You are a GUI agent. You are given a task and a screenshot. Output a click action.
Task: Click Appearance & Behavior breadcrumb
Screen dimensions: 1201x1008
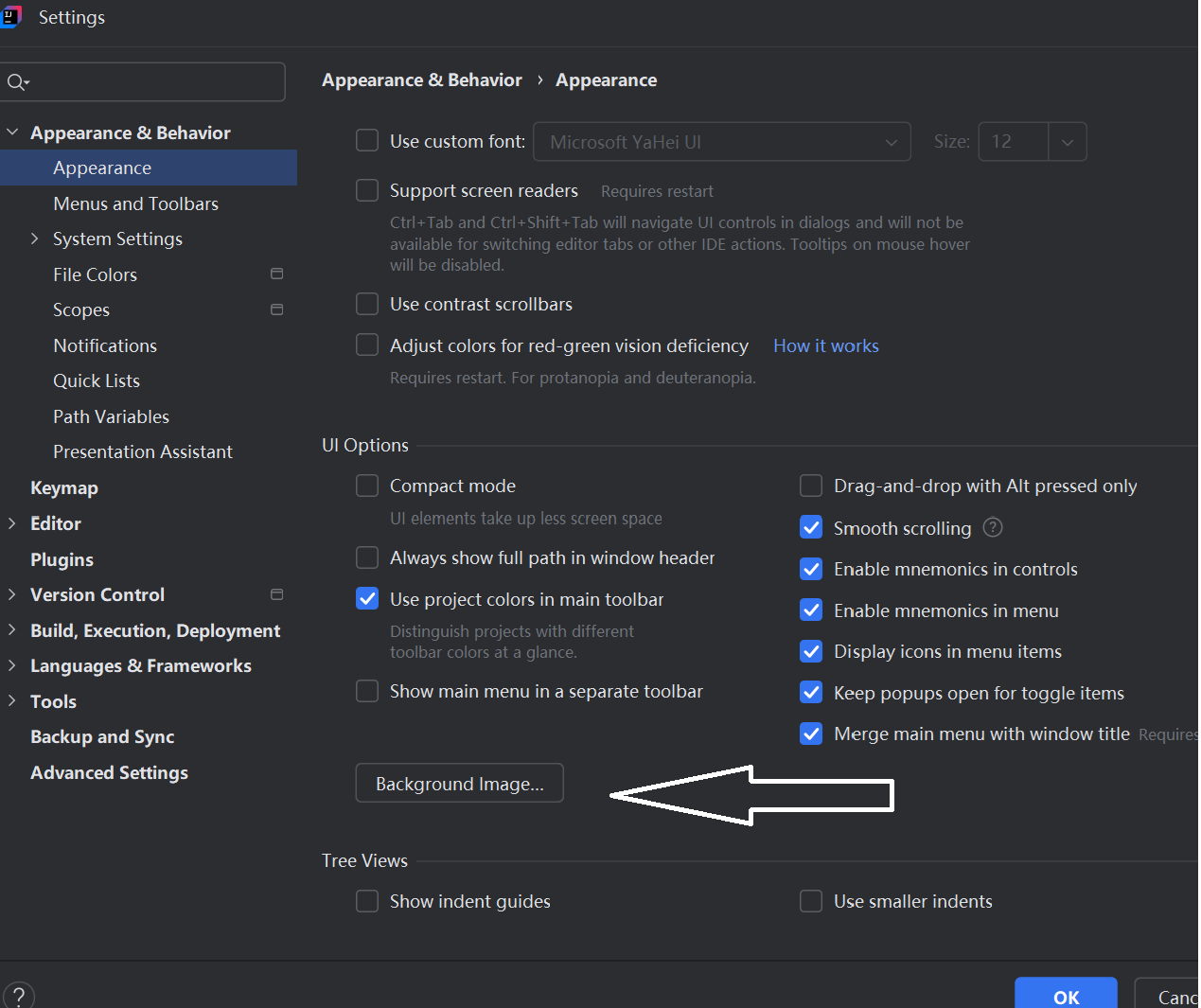pyautogui.click(x=422, y=80)
